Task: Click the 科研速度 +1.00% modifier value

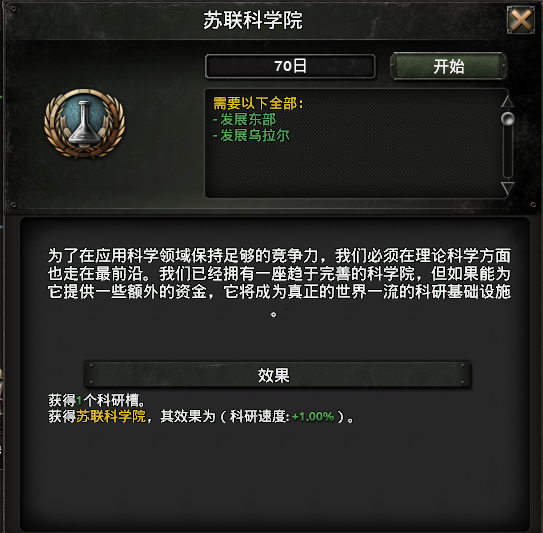Action: [313, 416]
